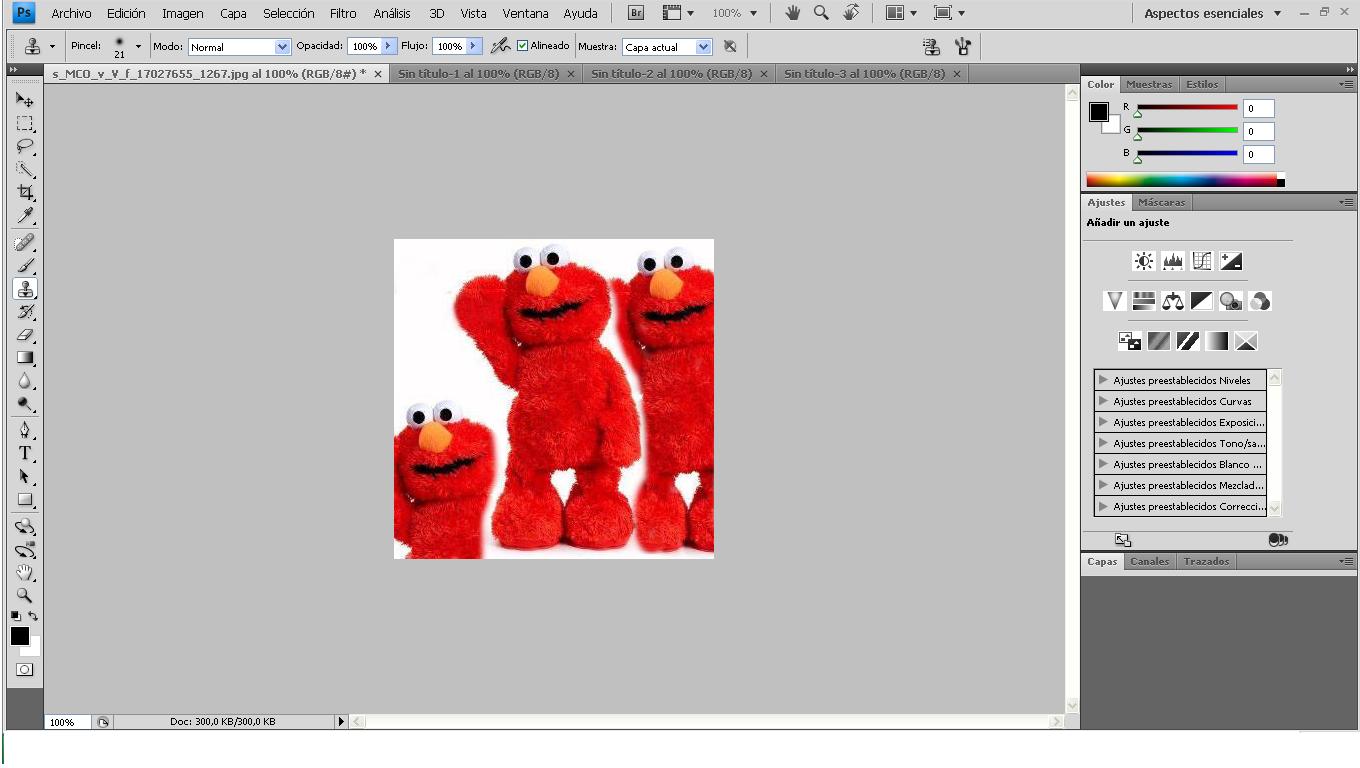Add a Brightness/Contrast adjustment
This screenshot has width=1360, height=768.
tap(1144, 261)
